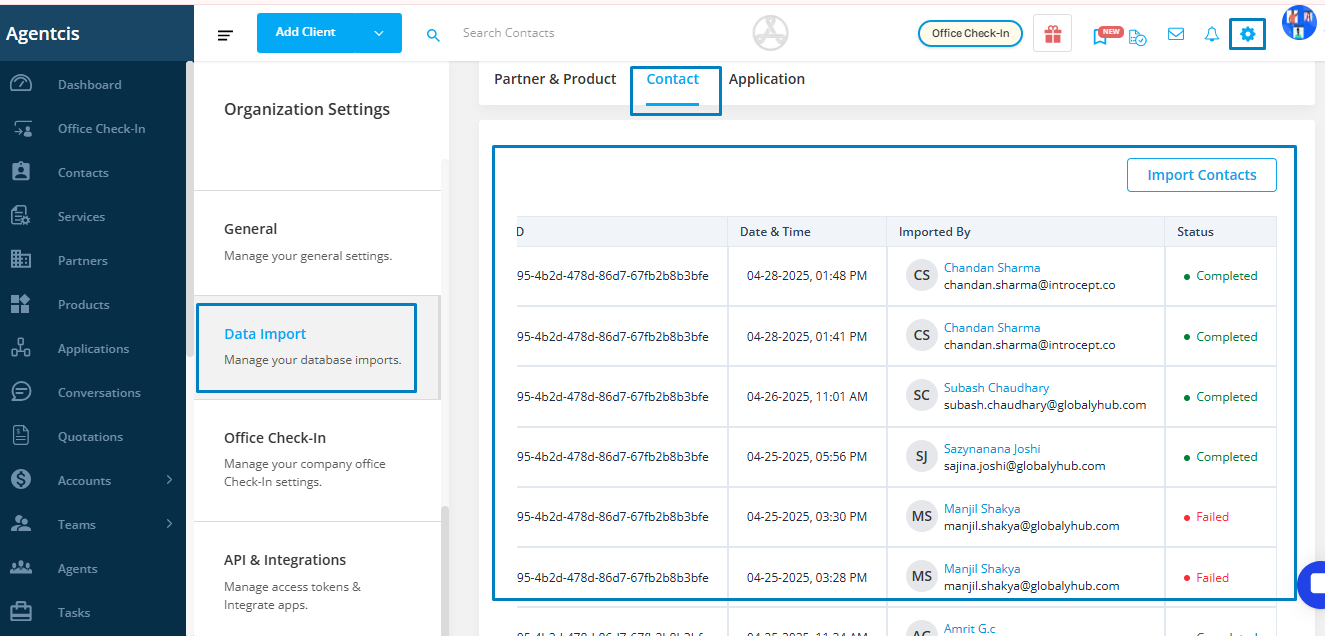Toggle the hamburger menu icon

(x=226, y=35)
